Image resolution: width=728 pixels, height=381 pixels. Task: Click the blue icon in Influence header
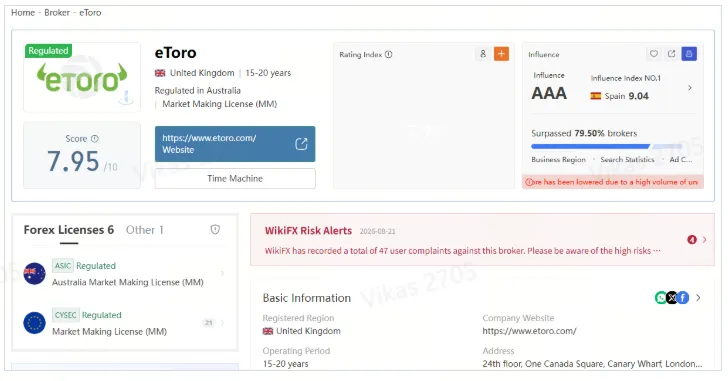coord(689,54)
